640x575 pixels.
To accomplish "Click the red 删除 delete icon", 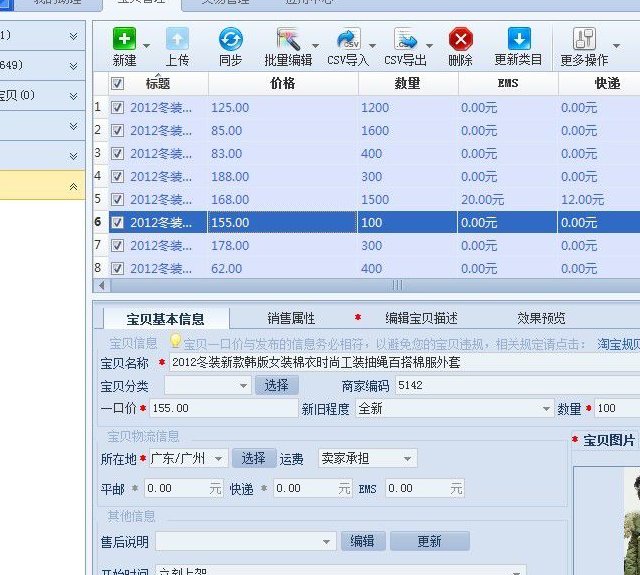I will coord(460,39).
